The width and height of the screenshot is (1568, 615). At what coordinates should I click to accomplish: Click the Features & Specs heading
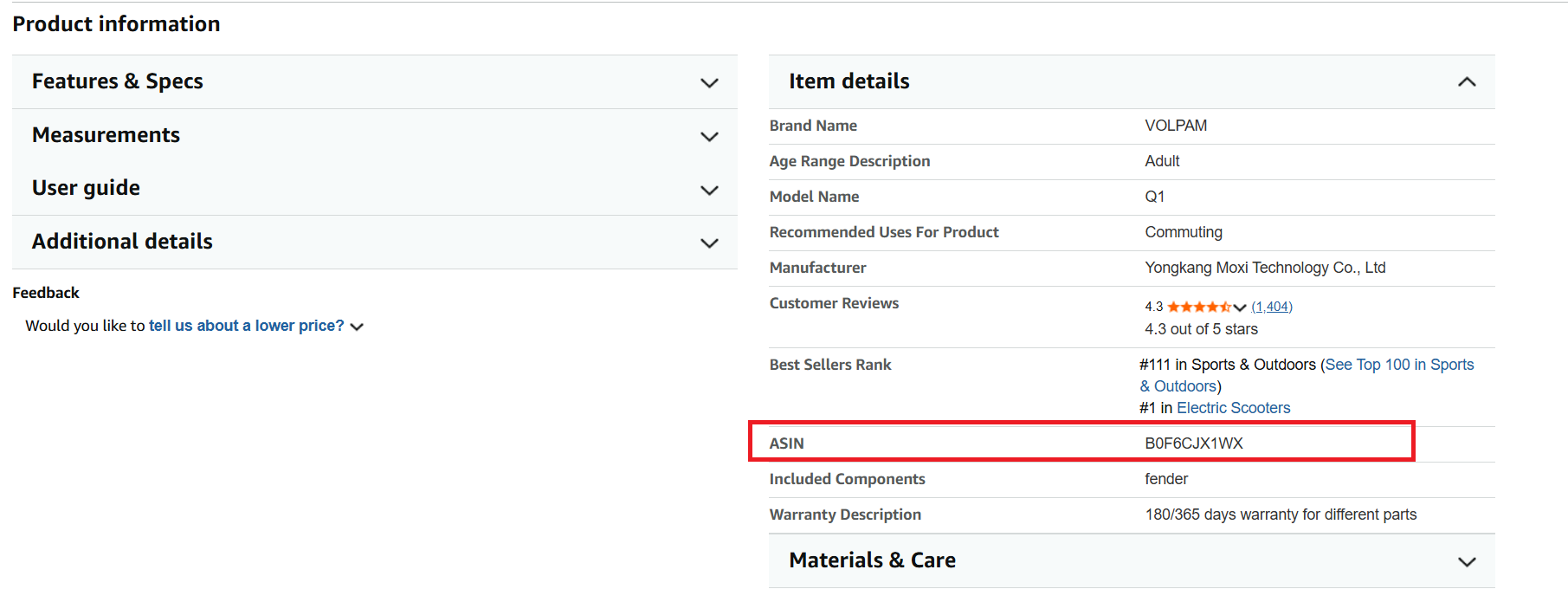pos(118,81)
